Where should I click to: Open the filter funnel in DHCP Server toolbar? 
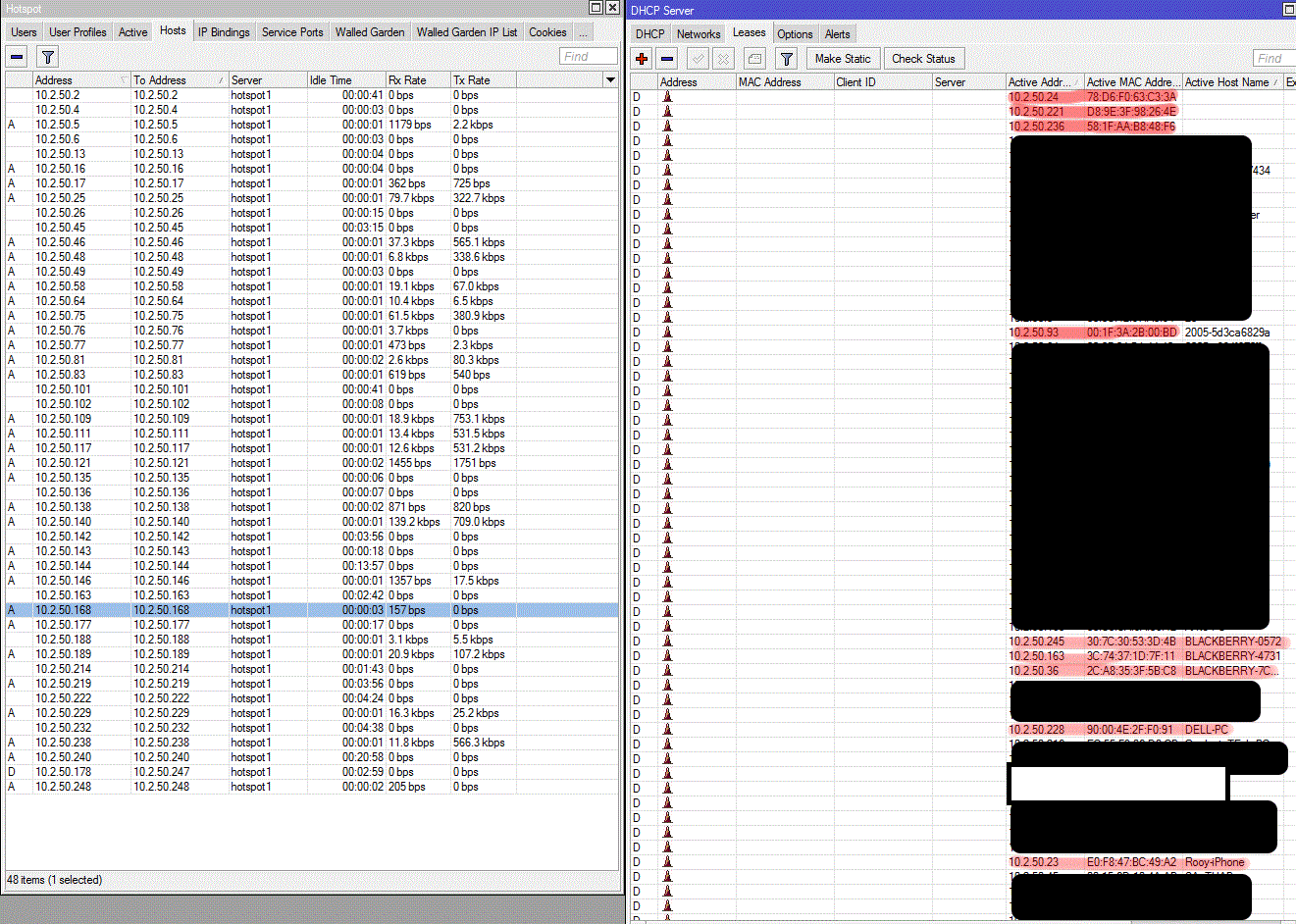(x=786, y=59)
